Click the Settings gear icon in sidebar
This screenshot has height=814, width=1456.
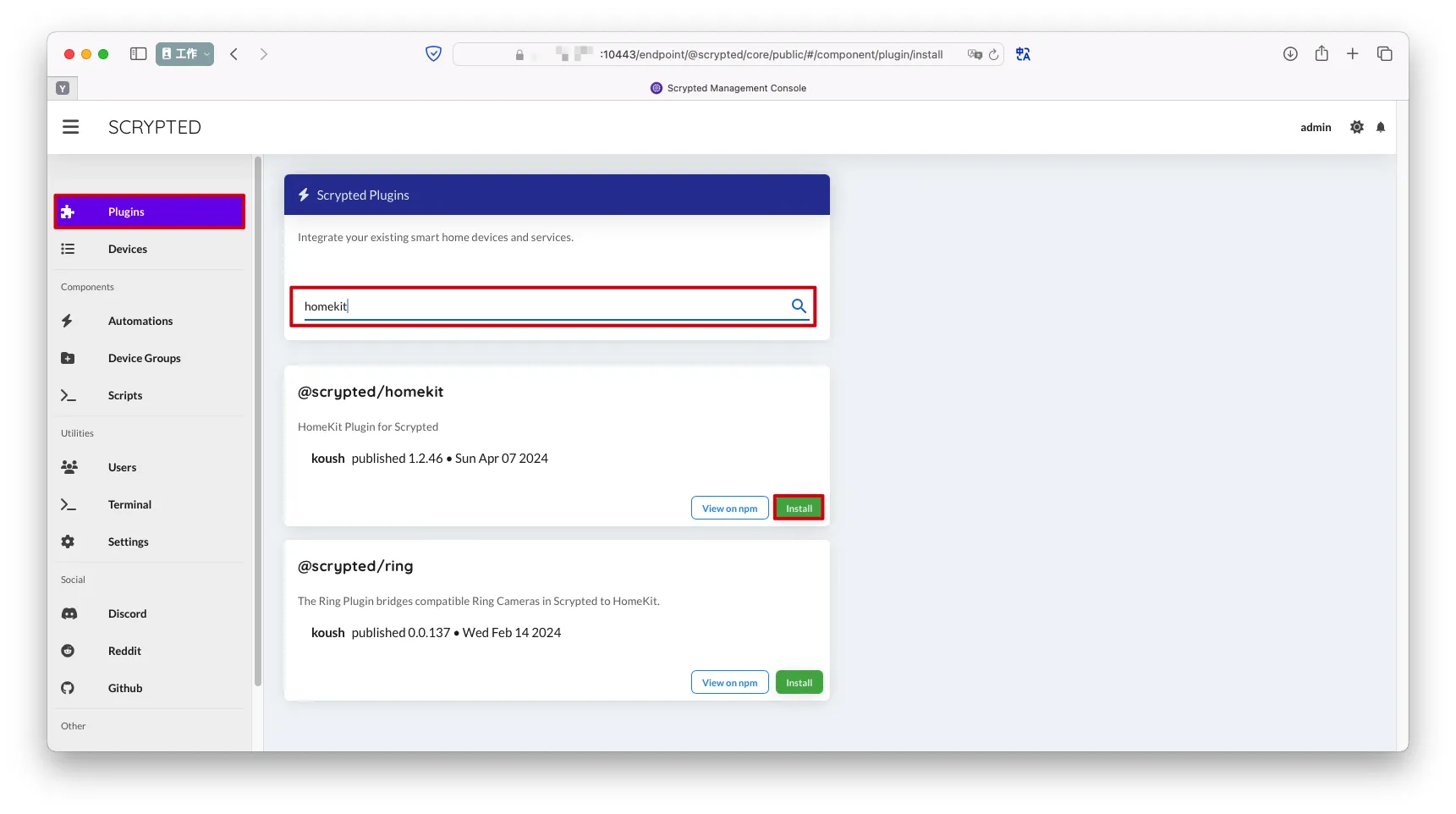coord(68,542)
